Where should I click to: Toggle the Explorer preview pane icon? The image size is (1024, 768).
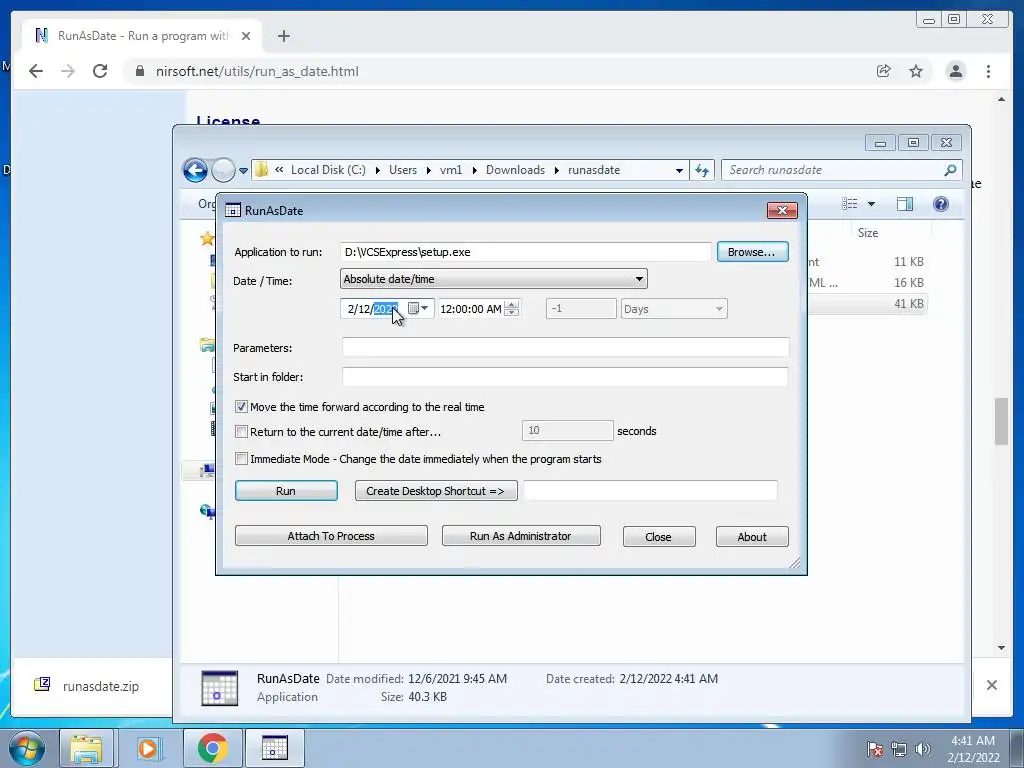pos(904,204)
